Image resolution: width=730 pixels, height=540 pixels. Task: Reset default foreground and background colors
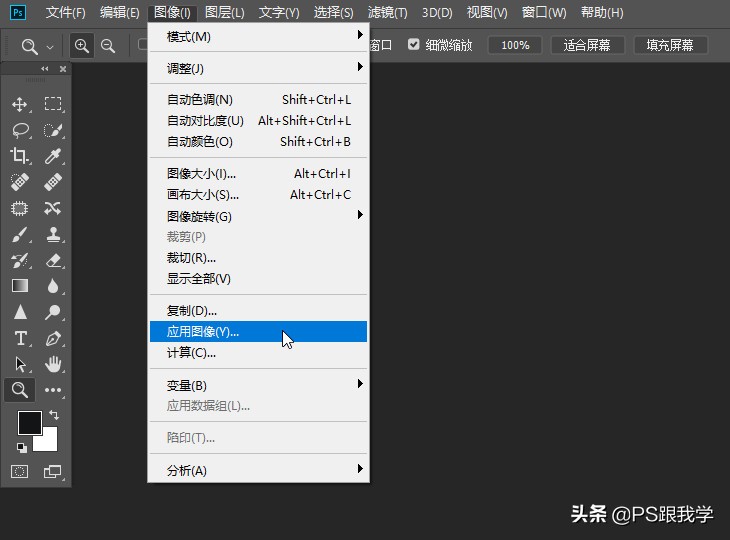click(x=21, y=448)
